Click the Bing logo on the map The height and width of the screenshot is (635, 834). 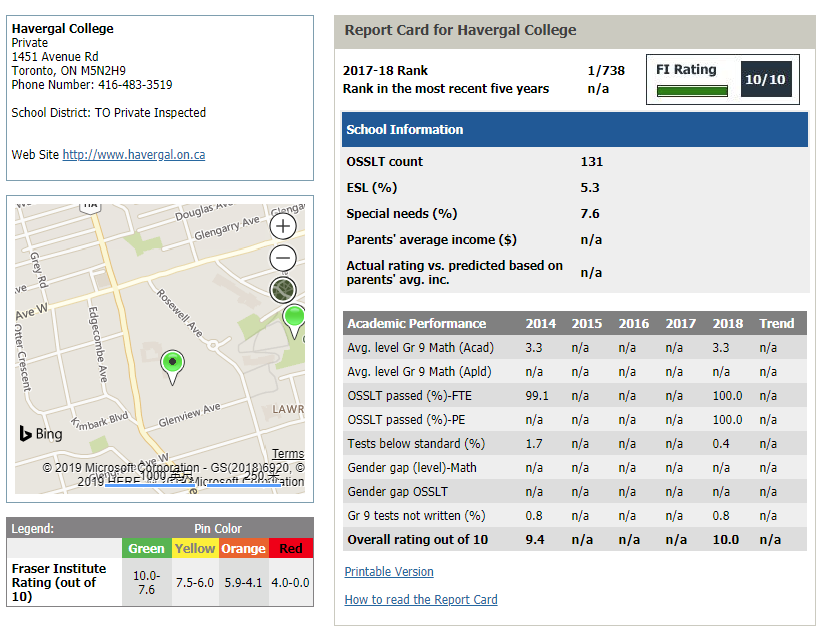click(41, 434)
